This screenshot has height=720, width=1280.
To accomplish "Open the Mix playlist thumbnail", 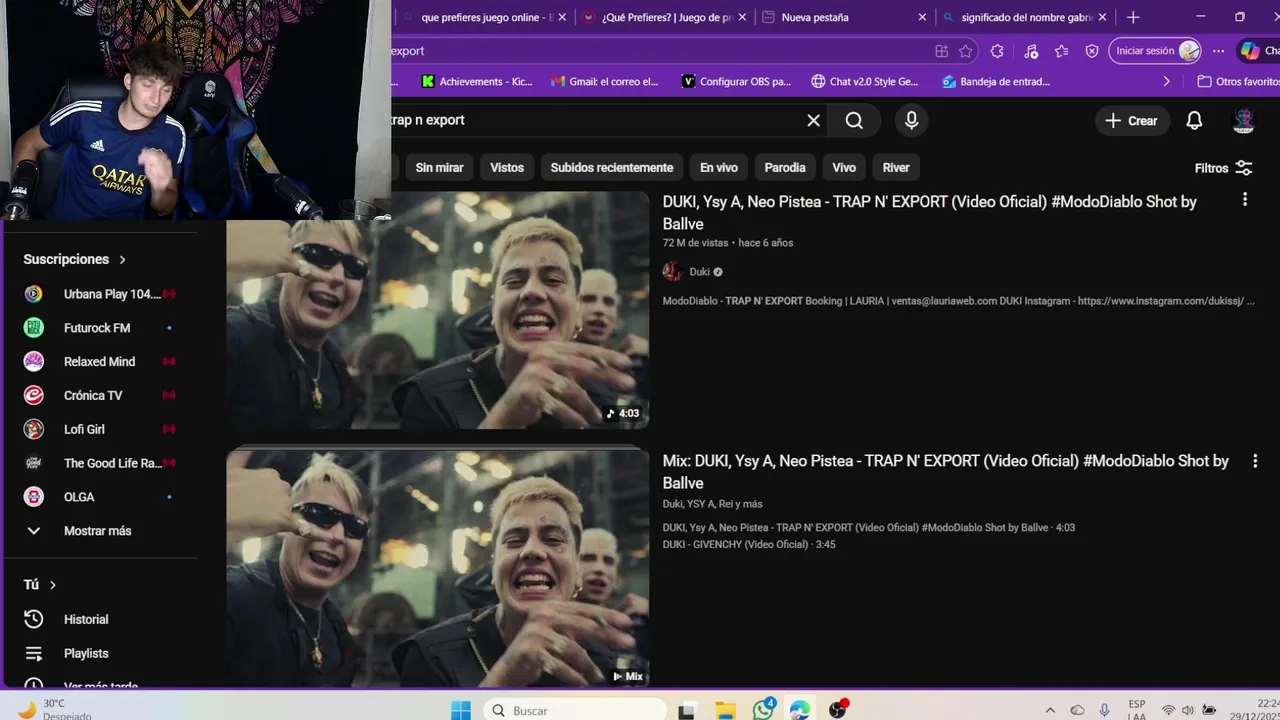I will coord(438,569).
